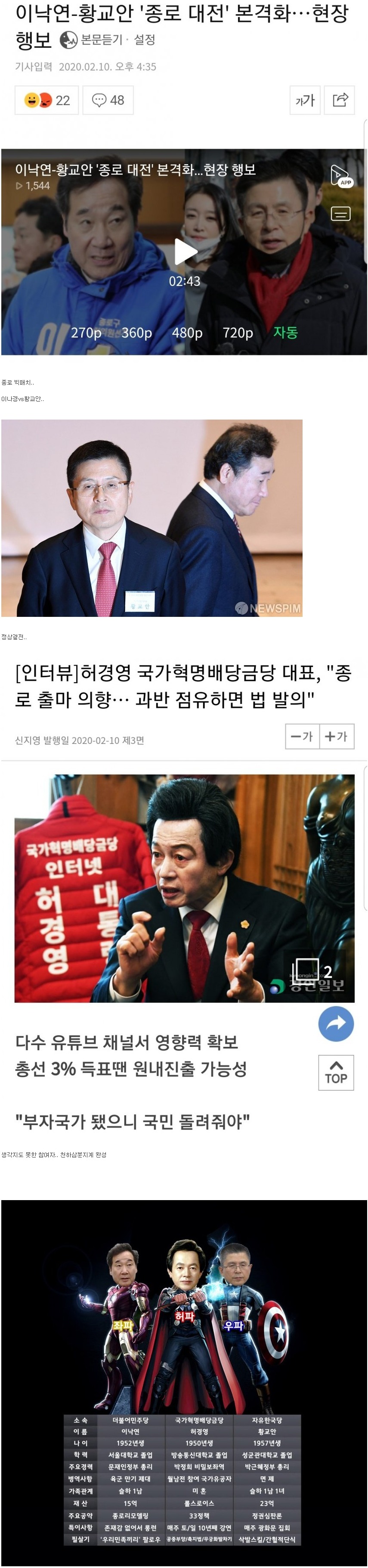
Task: Select 270p video quality
Action: coord(87,333)
